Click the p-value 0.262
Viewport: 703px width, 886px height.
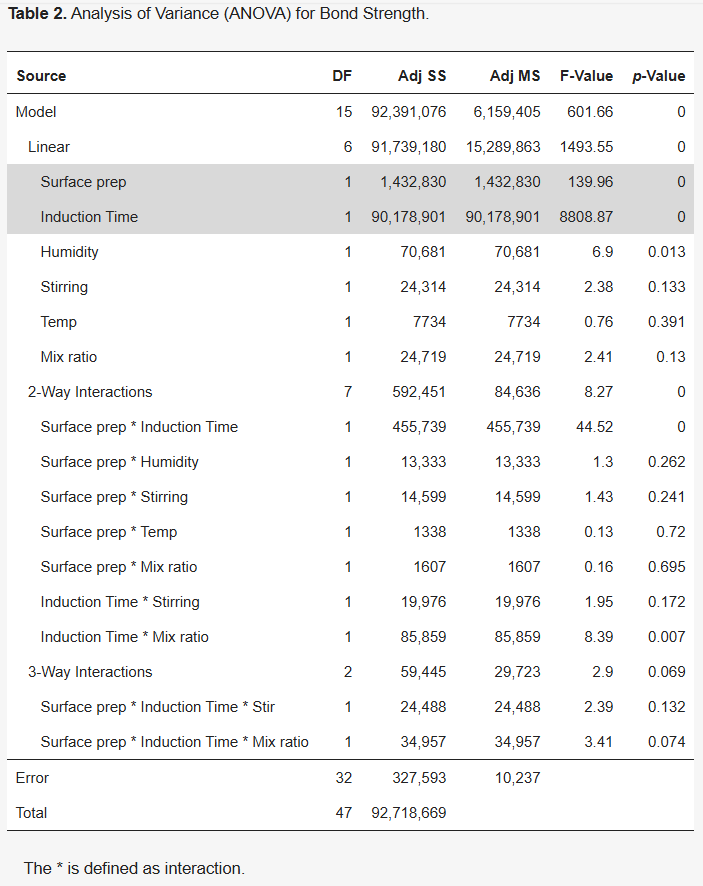click(667, 462)
